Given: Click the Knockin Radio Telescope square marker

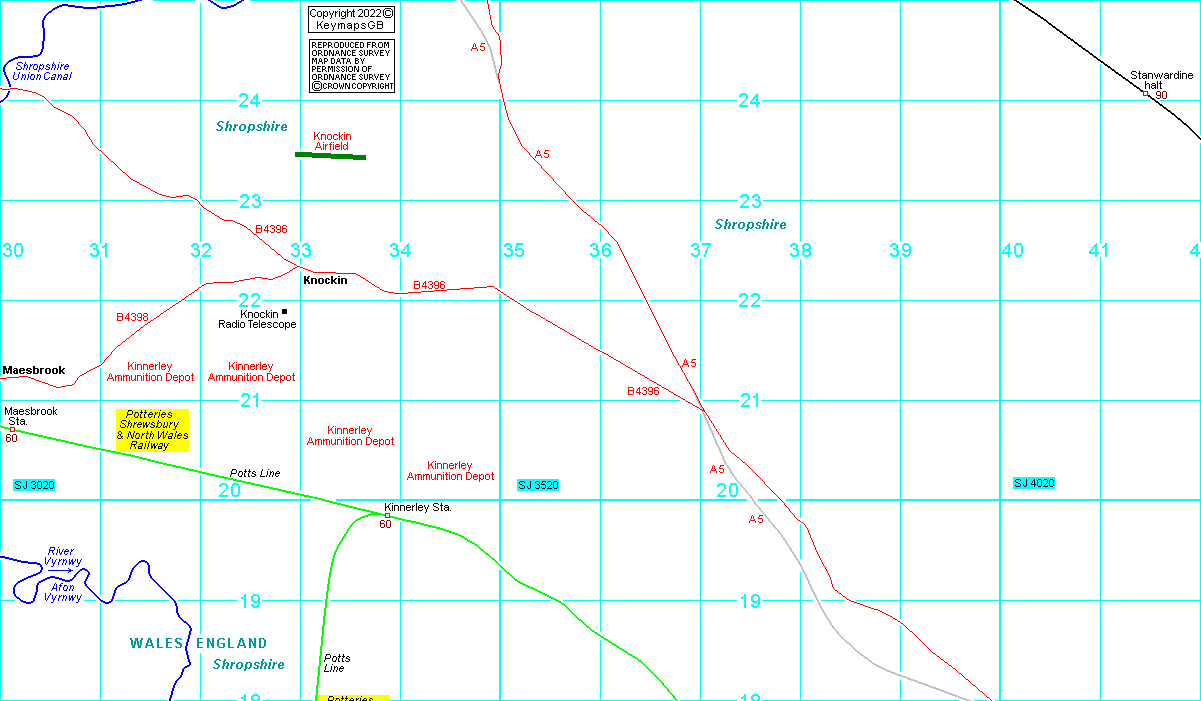Looking at the screenshot, I should 284,312.
